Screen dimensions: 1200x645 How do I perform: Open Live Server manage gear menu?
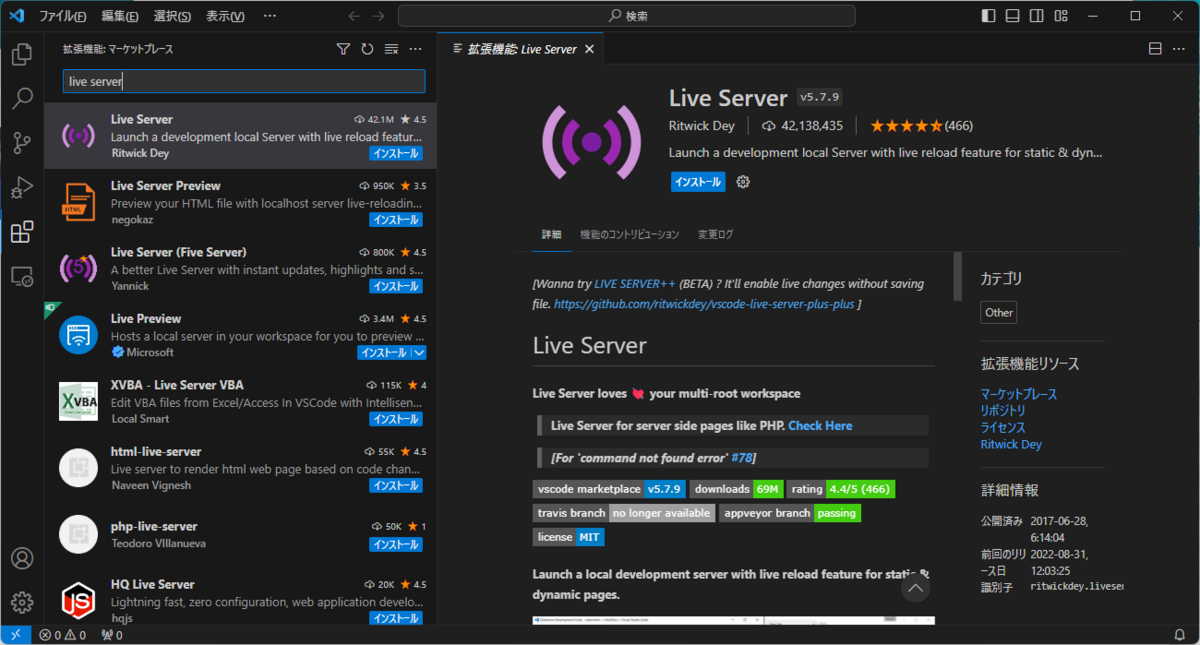(743, 182)
